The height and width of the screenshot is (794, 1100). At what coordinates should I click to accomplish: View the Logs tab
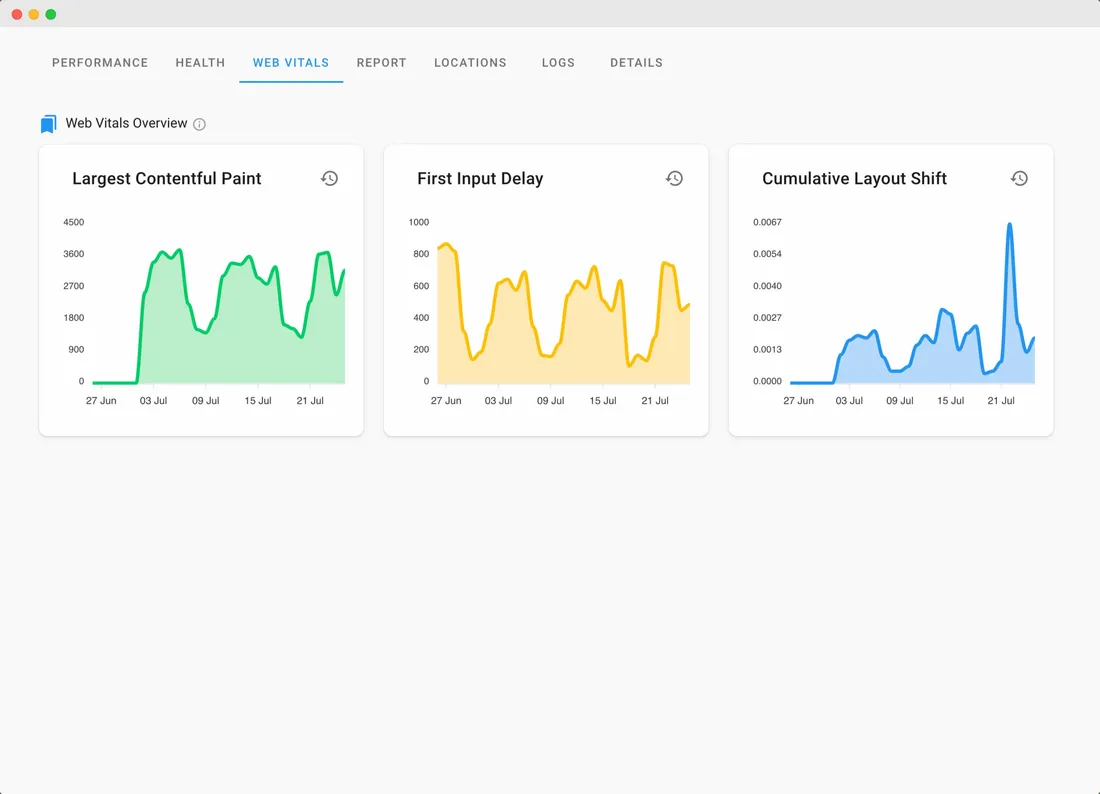point(558,62)
